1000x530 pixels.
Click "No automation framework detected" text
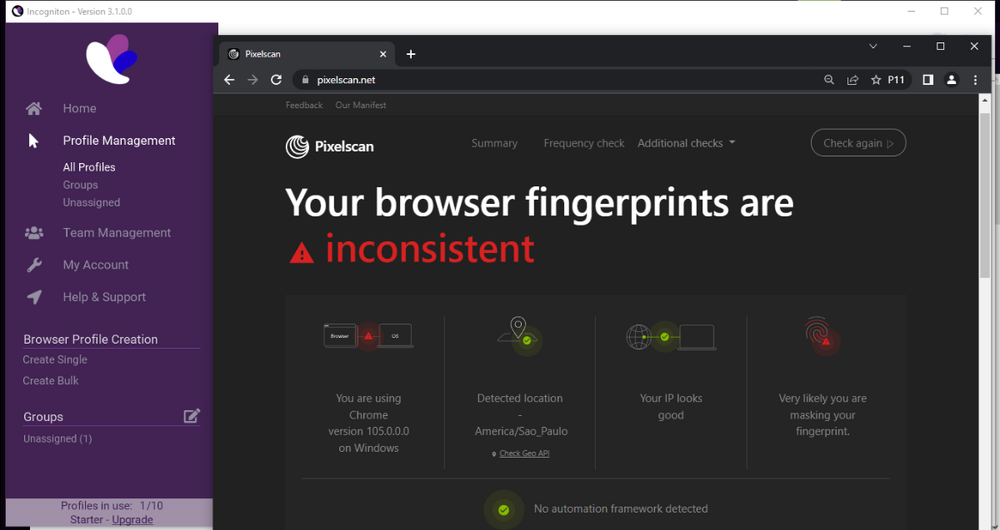coord(621,509)
